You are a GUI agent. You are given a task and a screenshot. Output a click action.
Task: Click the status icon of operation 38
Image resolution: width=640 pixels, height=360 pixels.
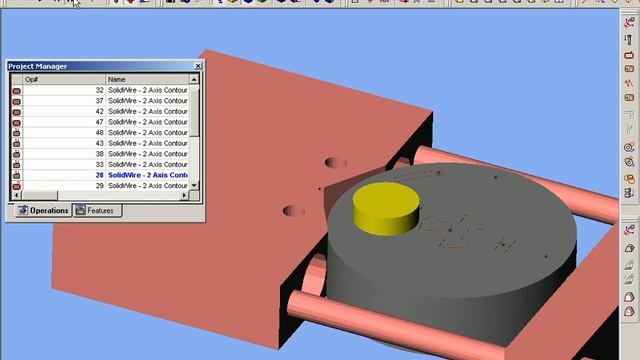tap(16, 154)
